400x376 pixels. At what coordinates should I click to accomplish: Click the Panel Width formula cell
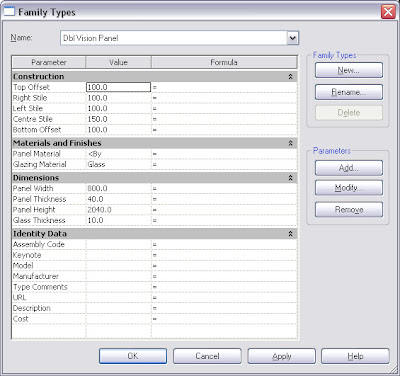point(224,189)
